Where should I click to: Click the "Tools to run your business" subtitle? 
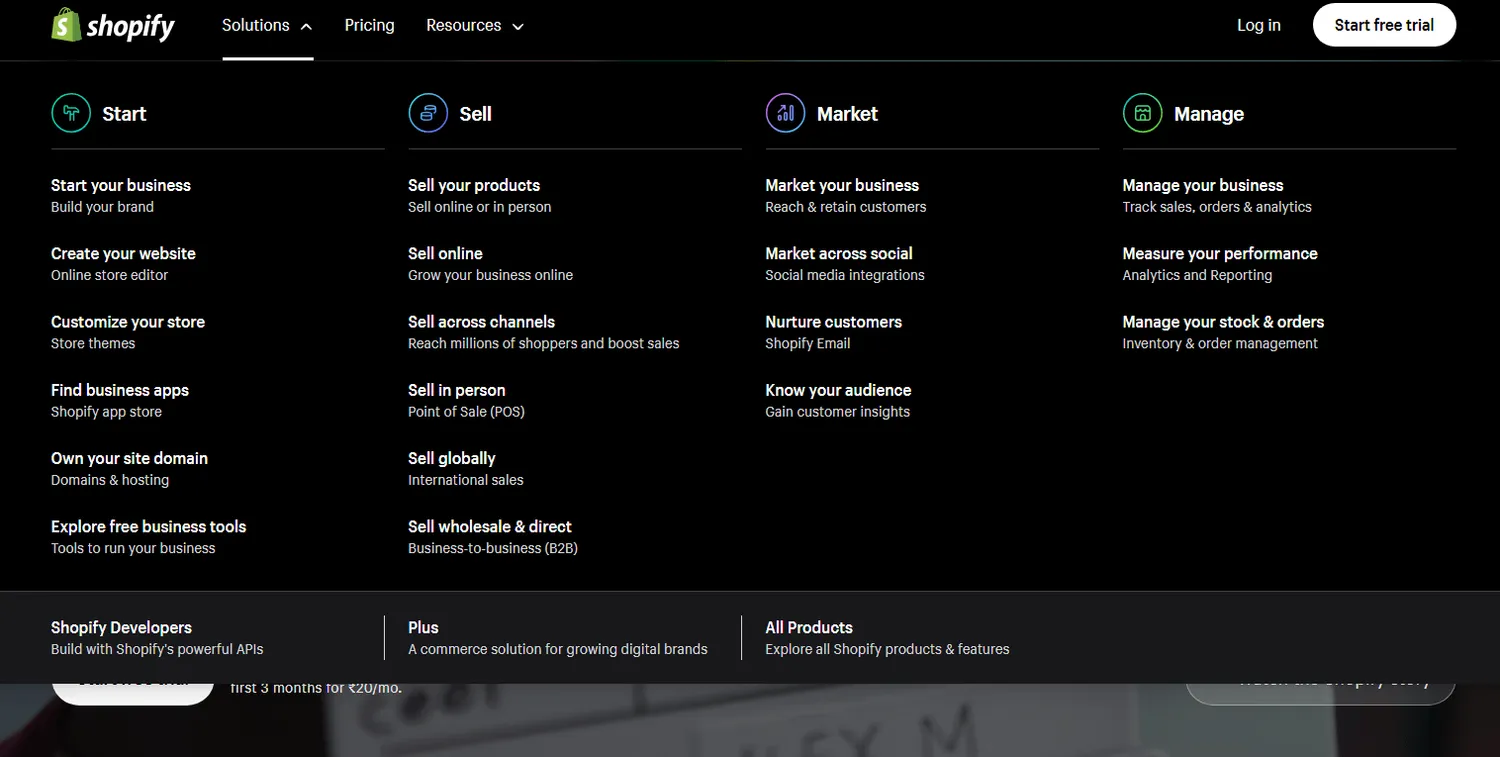click(133, 548)
